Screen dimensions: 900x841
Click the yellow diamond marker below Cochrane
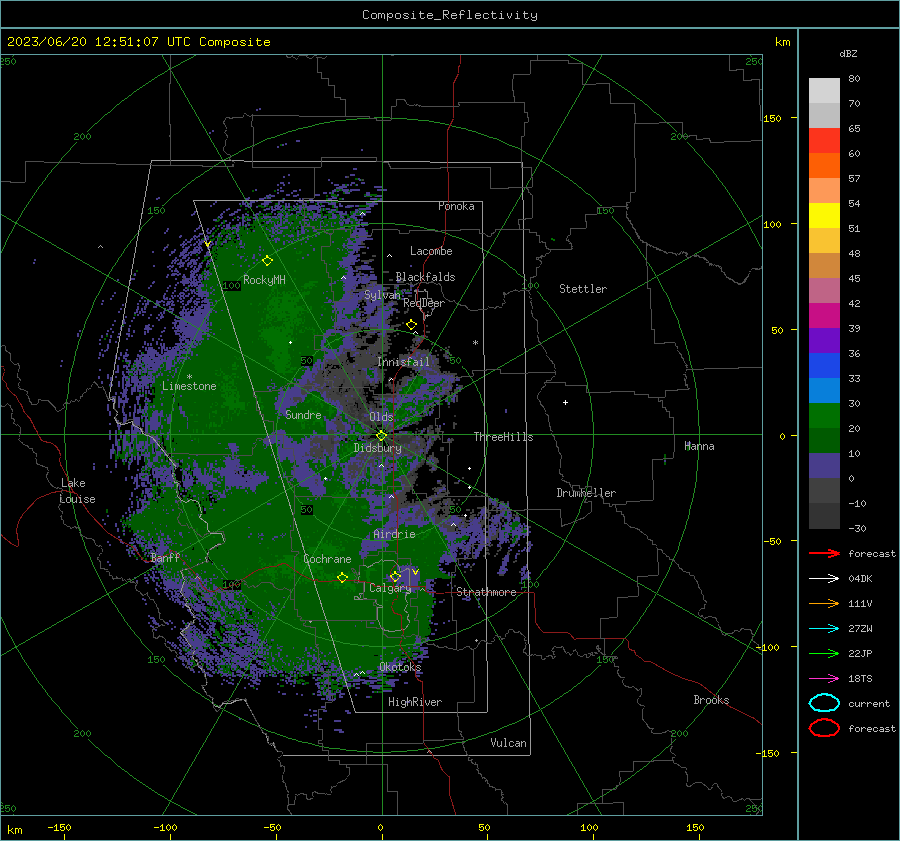point(342,577)
